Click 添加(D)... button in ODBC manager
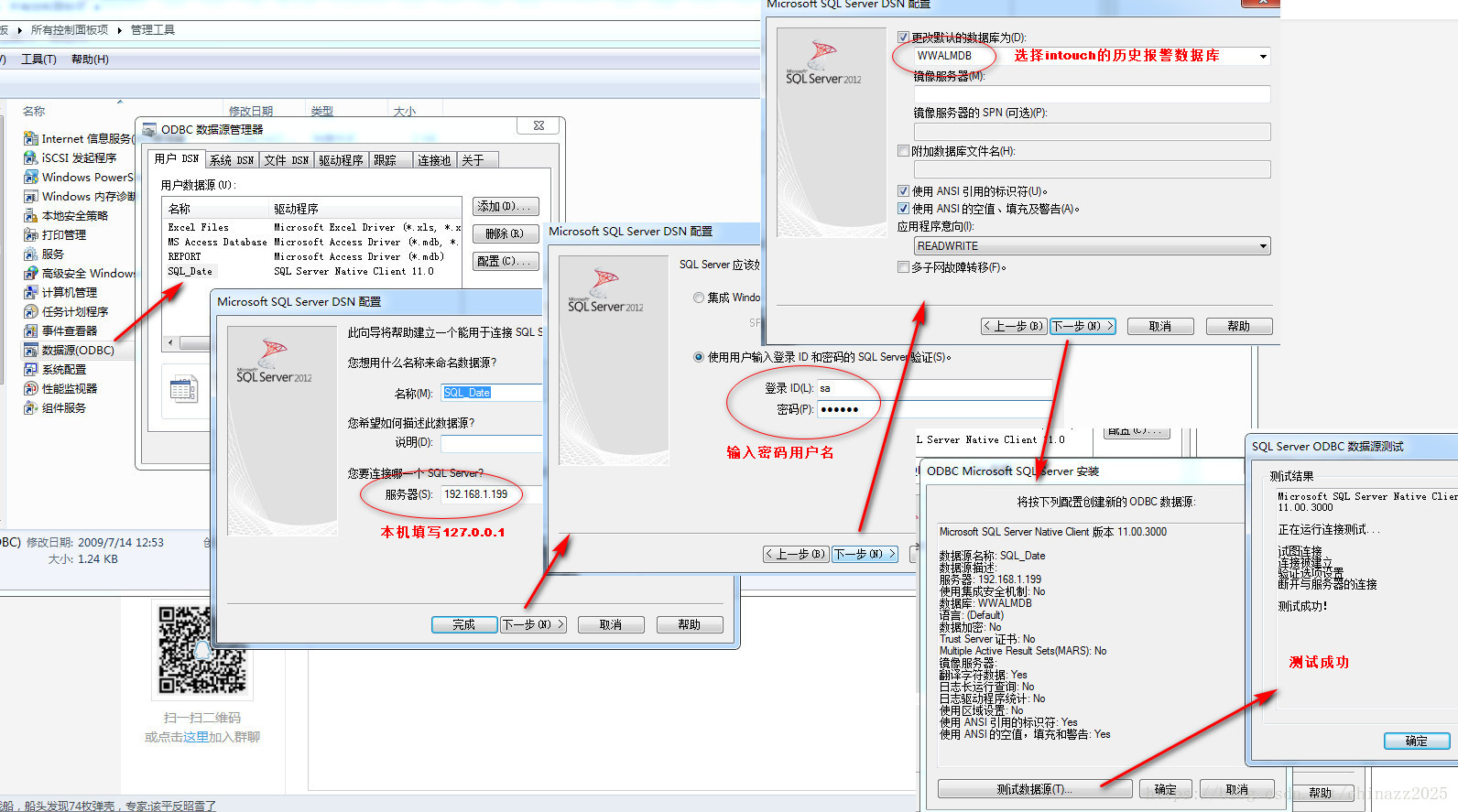This screenshot has height=812, width=1458. tap(506, 207)
